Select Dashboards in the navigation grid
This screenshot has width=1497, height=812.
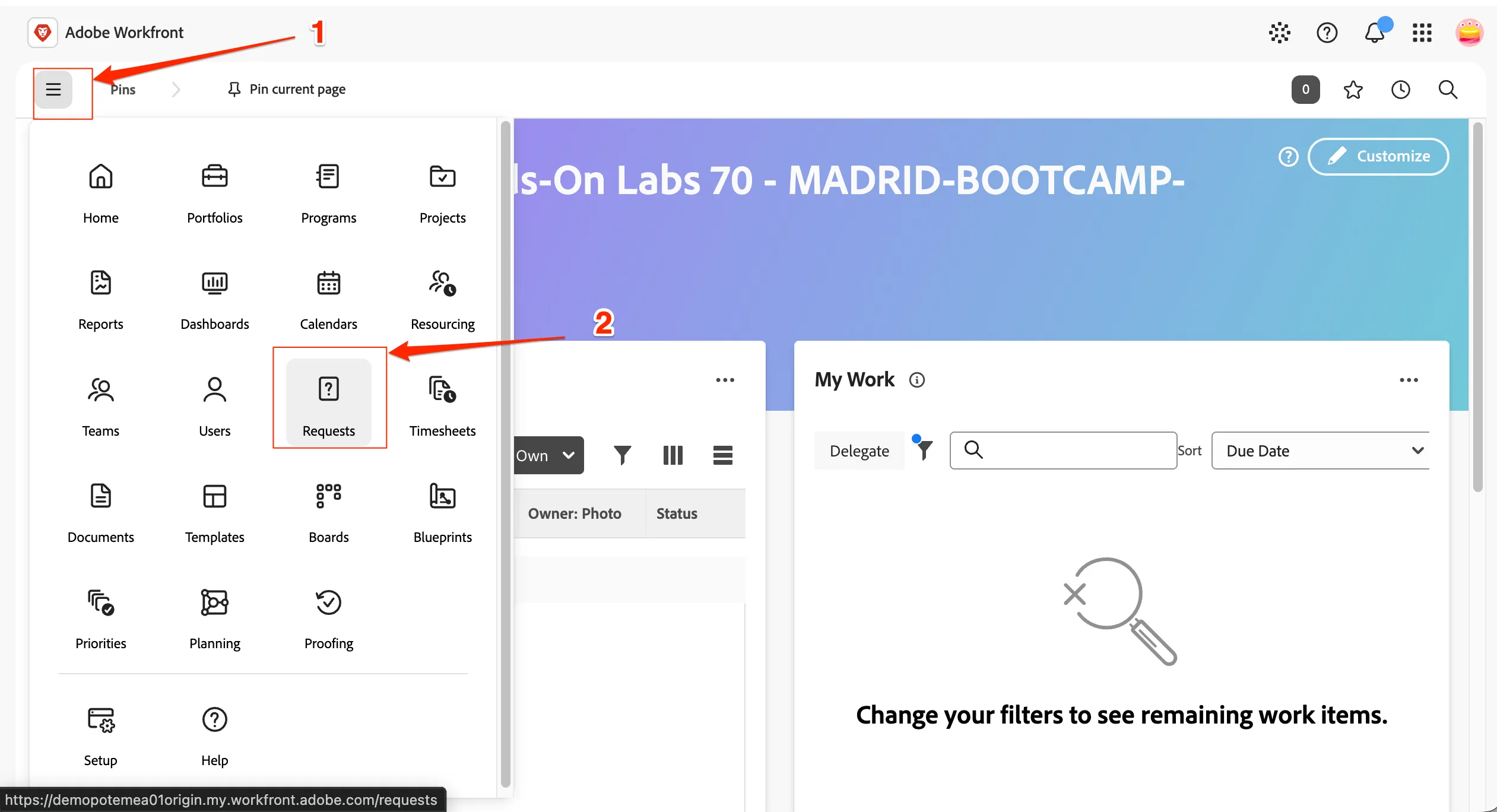214,300
